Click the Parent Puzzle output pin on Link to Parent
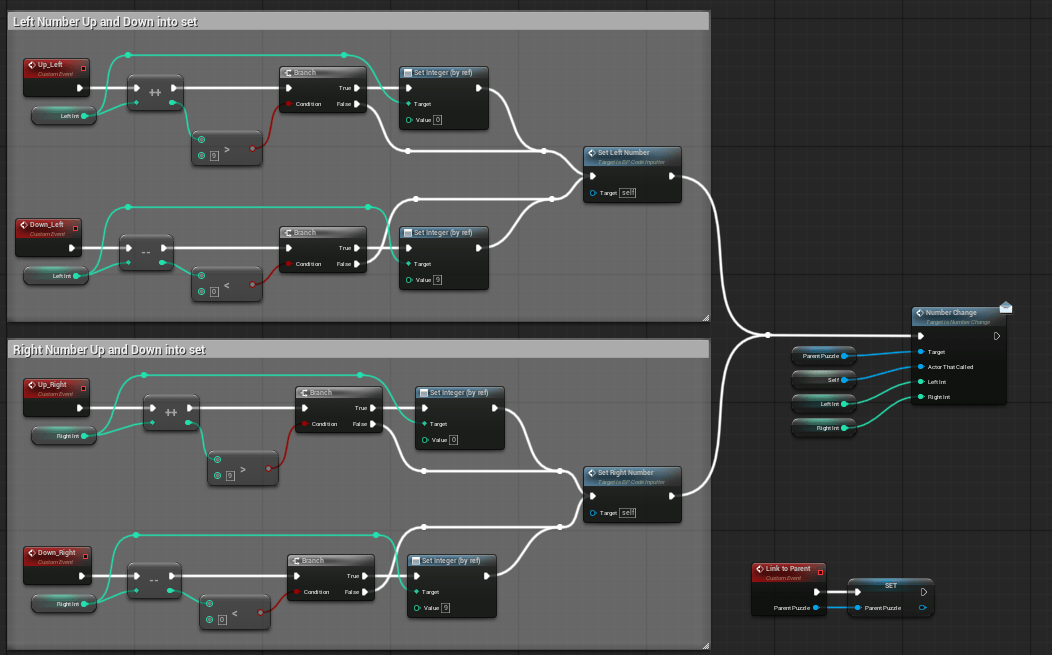This screenshot has width=1052, height=655. [816, 608]
